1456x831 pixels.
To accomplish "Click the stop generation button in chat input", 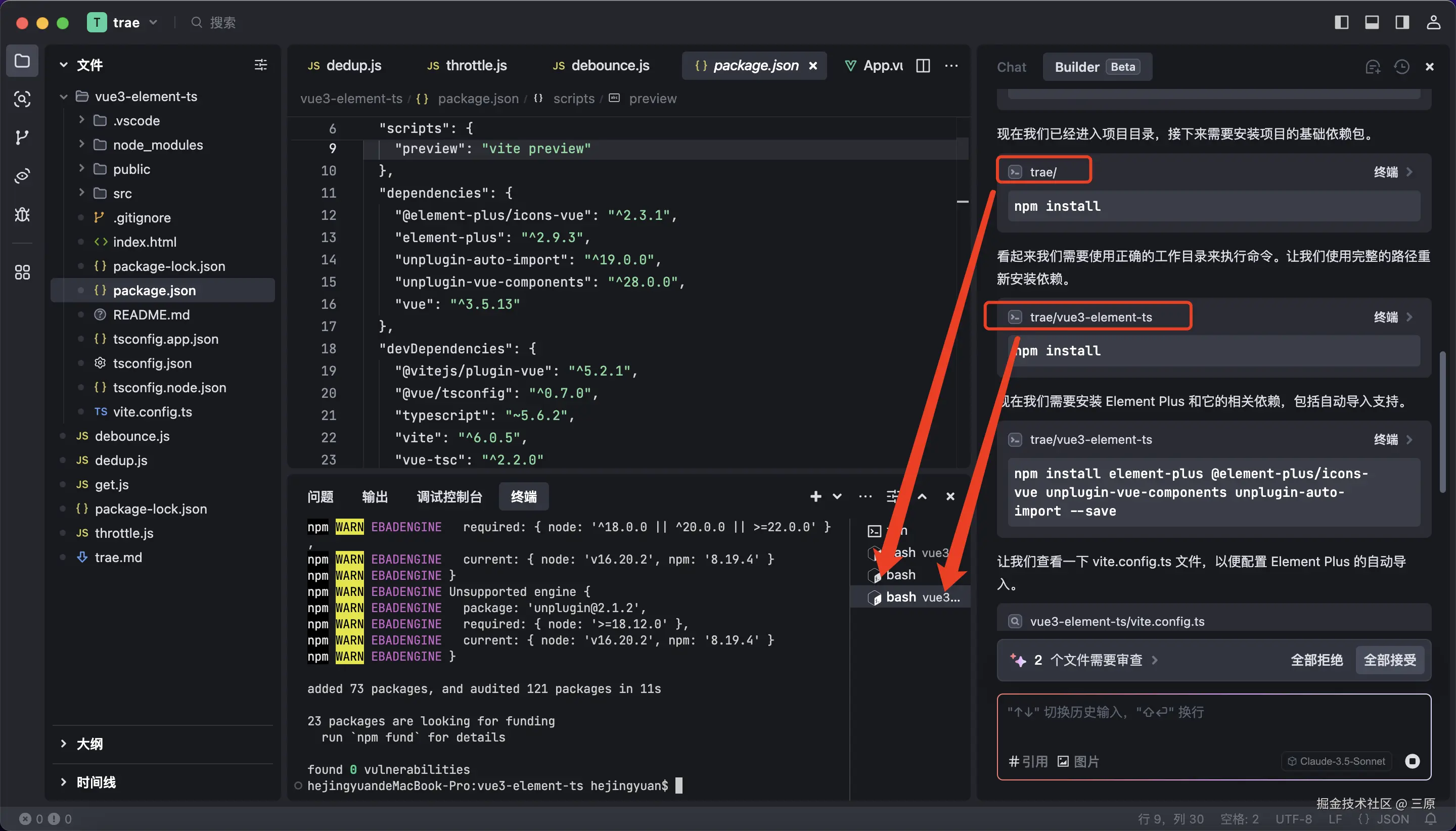I will point(1412,761).
